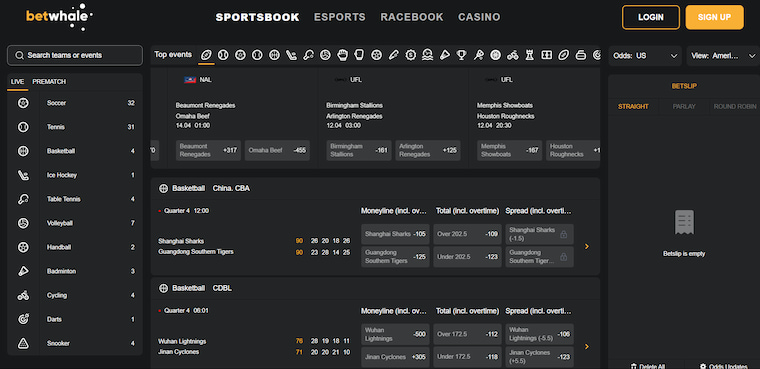Select the table tennis paddle icon in the sports bar
The width and height of the screenshot is (760, 369).
[308, 55]
